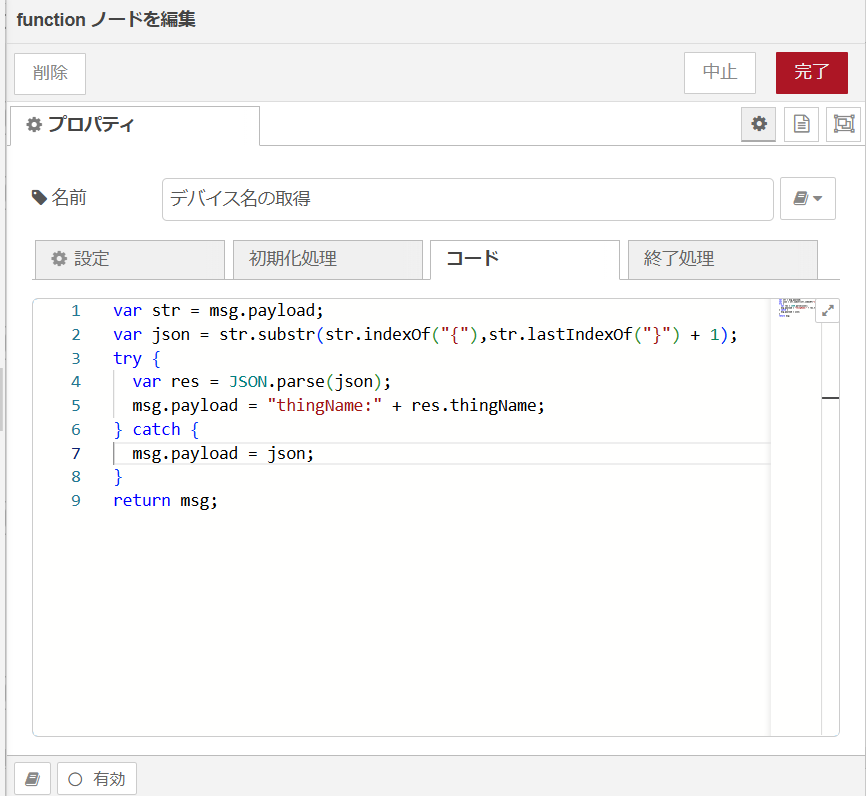Click the editor minimap preview
866x796 pixels.
[796, 308]
